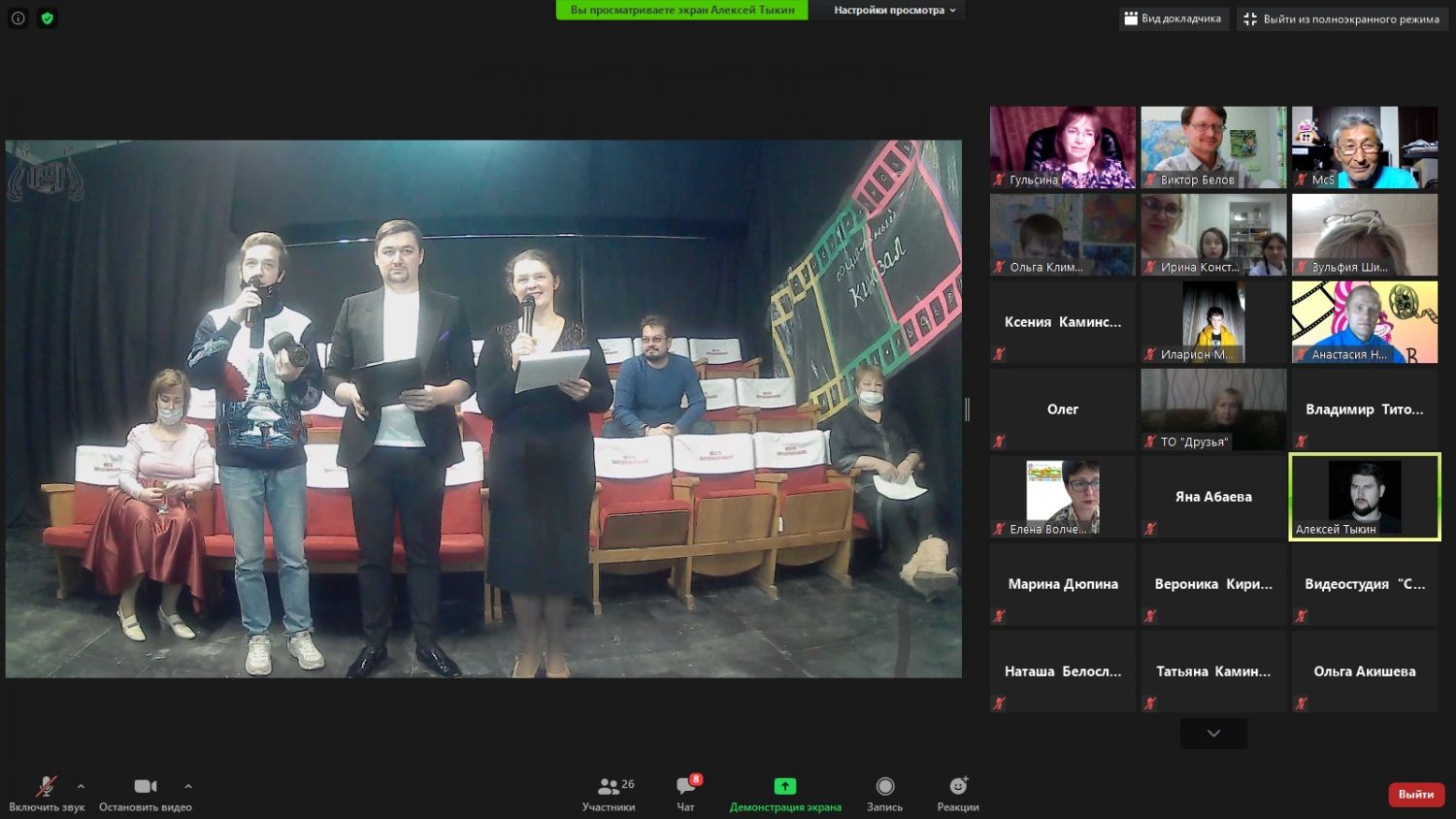Show more participants with down chevron
The image size is (1456, 819).
1213,734
